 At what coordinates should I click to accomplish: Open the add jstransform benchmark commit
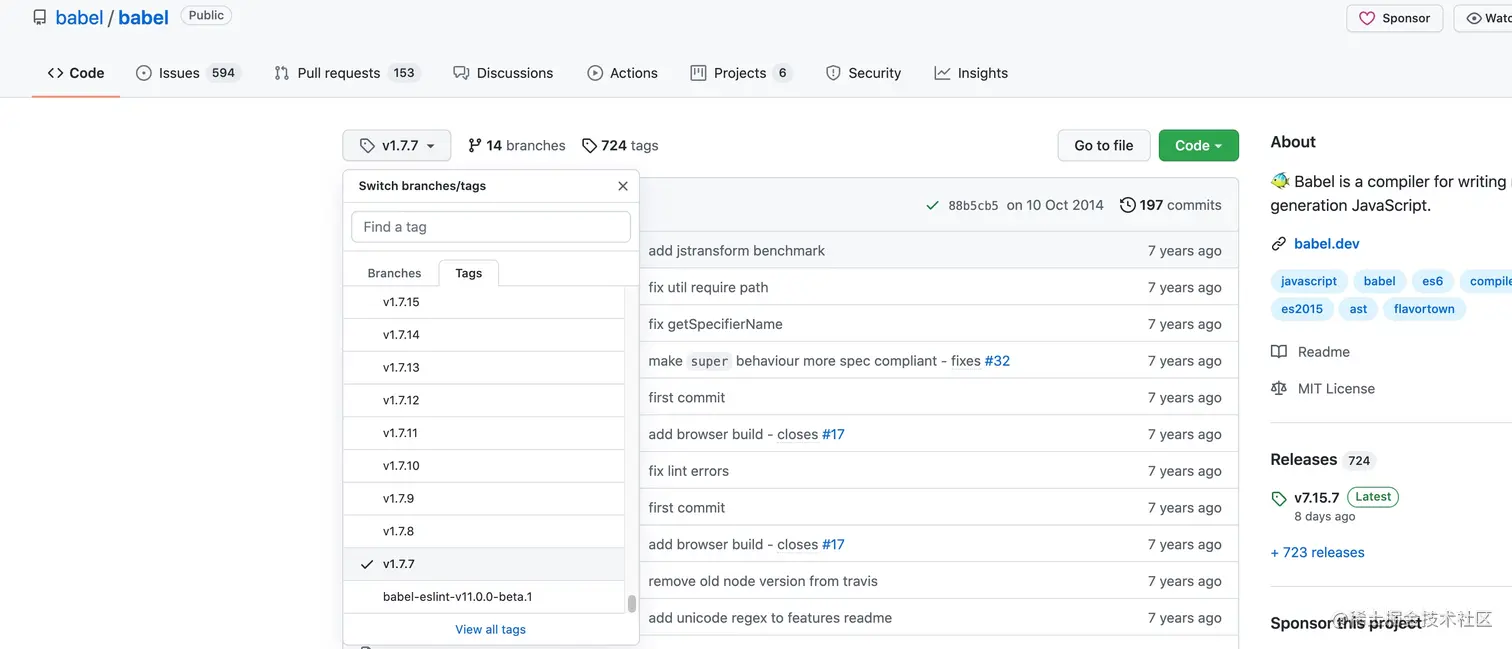(x=737, y=251)
